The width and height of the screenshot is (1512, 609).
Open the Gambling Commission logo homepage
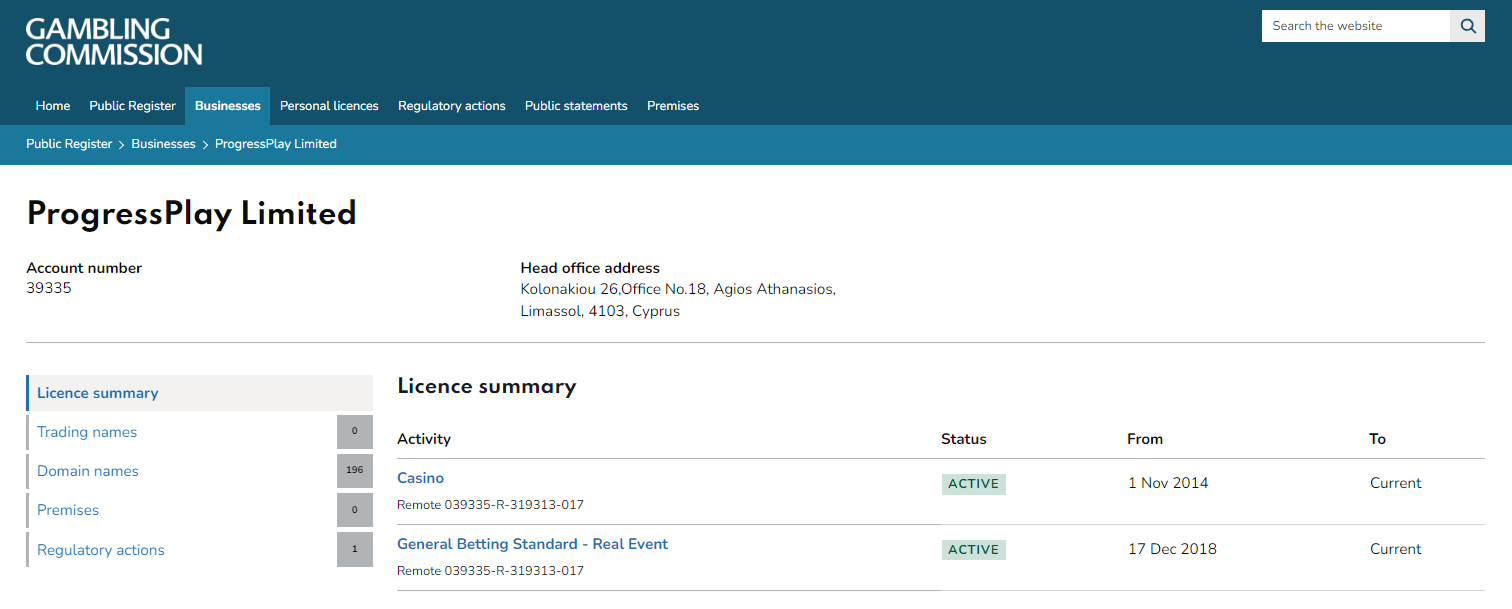(114, 42)
